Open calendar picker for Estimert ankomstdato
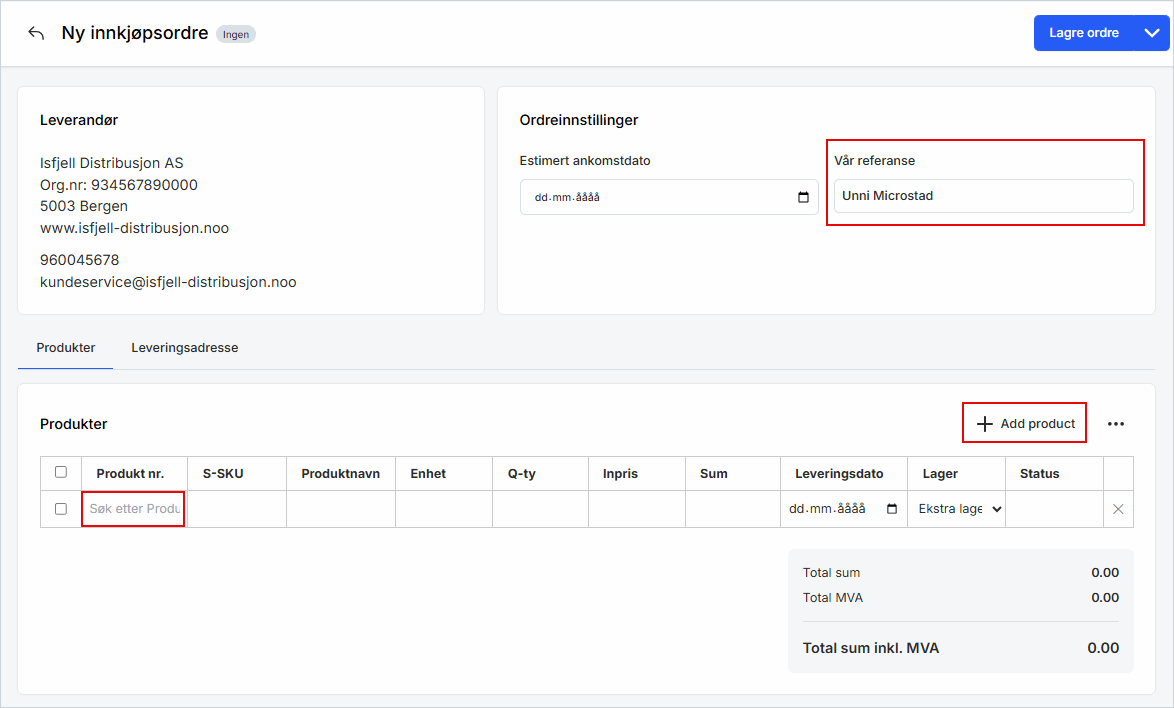 point(803,197)
